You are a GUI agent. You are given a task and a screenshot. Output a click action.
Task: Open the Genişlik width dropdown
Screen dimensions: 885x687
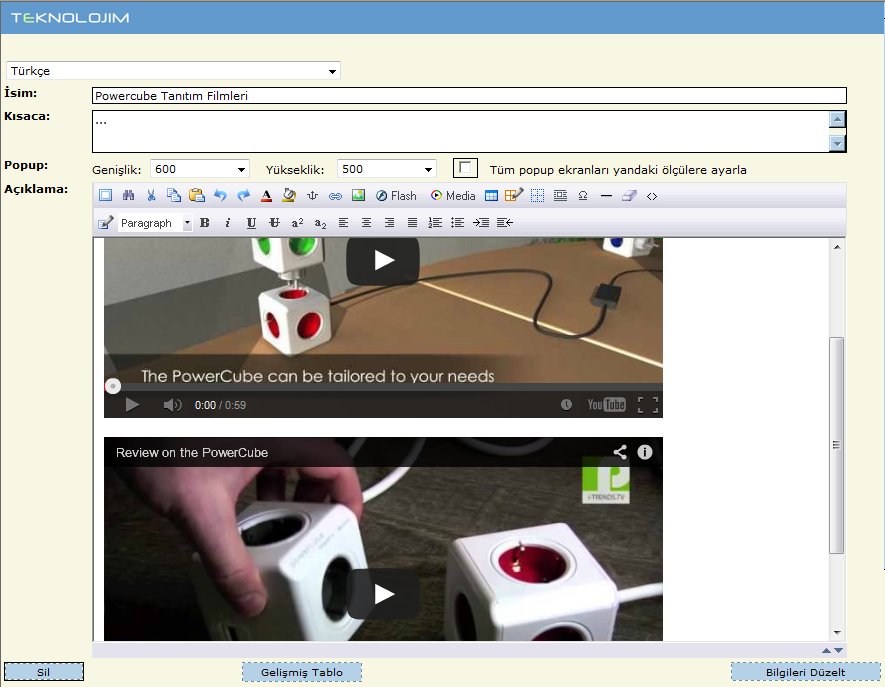click(200, 169)
